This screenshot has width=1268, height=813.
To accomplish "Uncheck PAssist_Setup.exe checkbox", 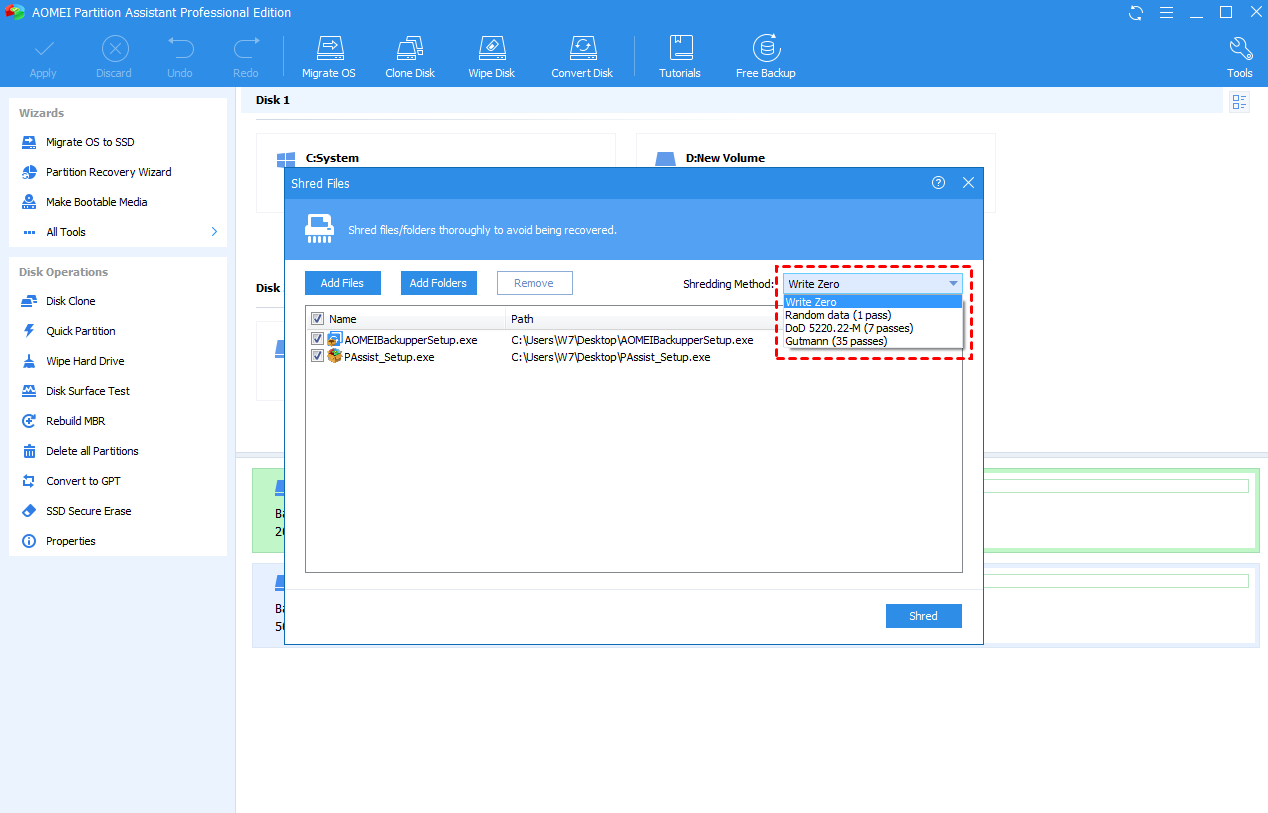I will [x=317, y=356].
